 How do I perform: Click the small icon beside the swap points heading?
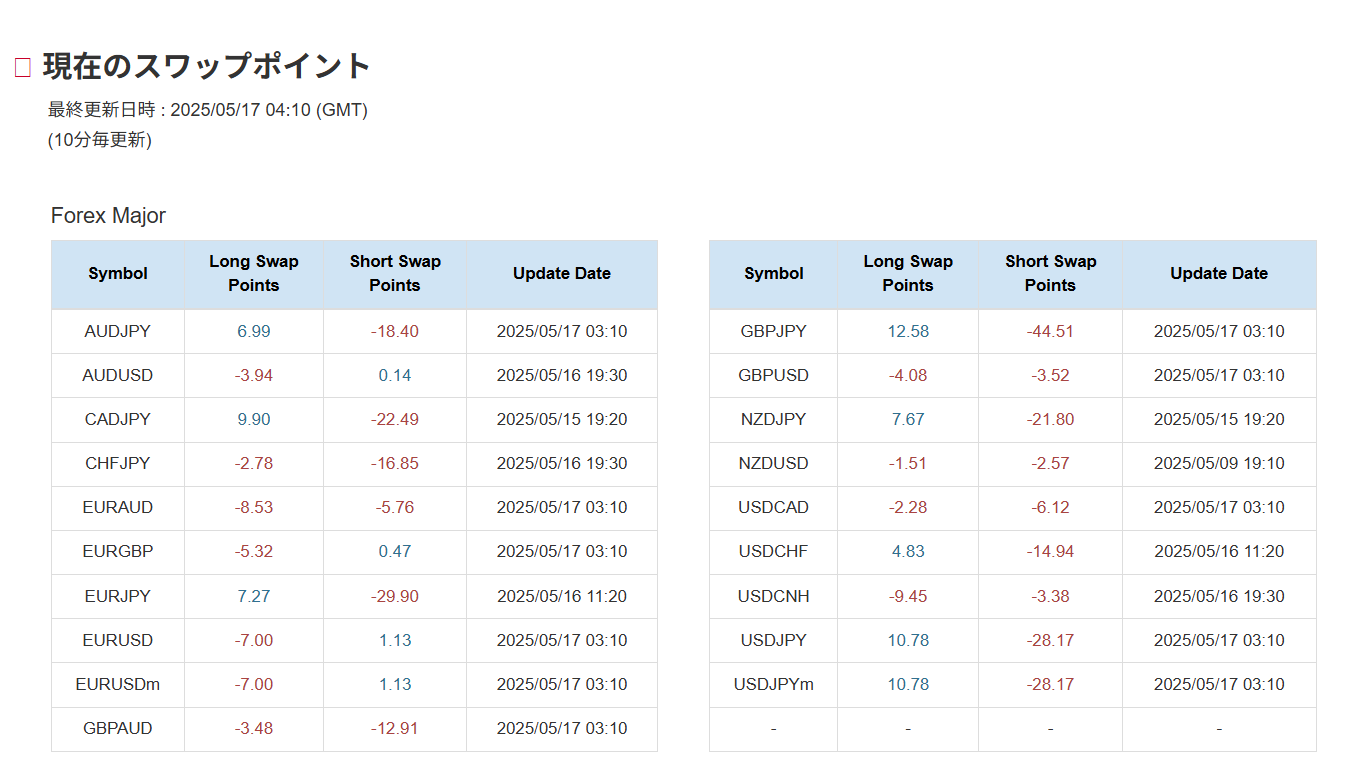pyautogui.click(x=23, y=68)
